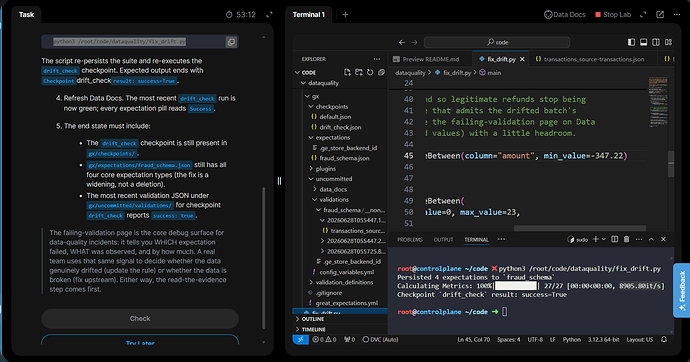Click dataquality breadcrumb
690x362 pixels.
click(x=410, y=73)
